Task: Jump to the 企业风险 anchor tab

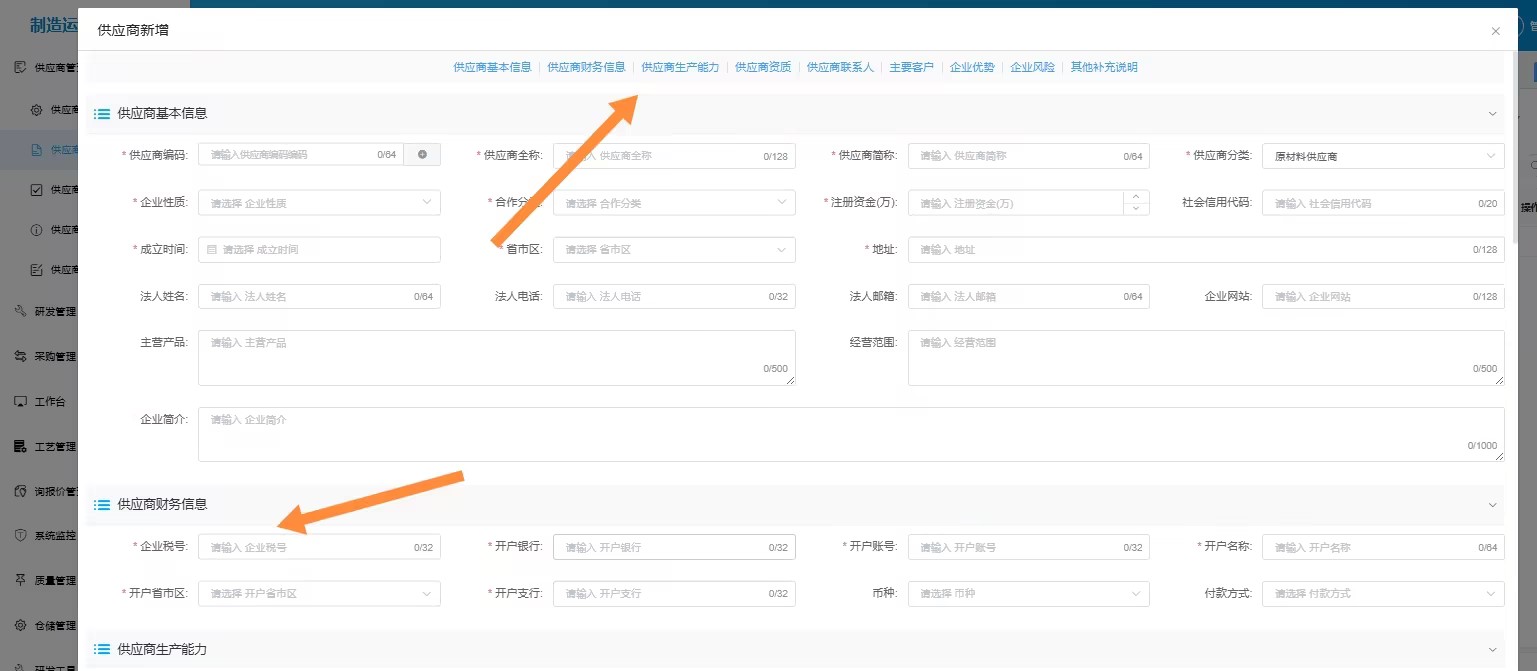Action: 1032,67
